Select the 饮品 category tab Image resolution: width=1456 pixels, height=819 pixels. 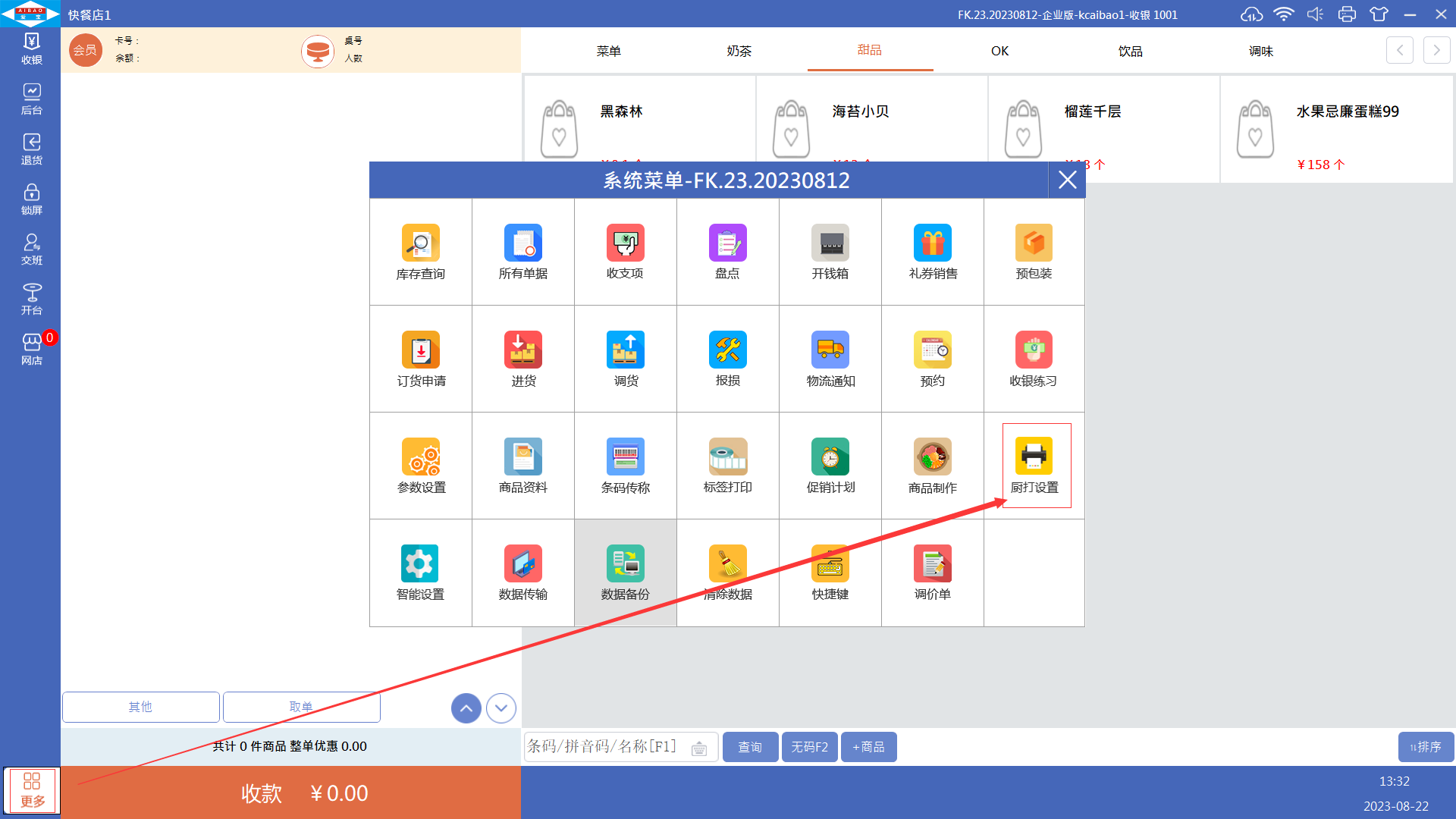coord(1130,51)
